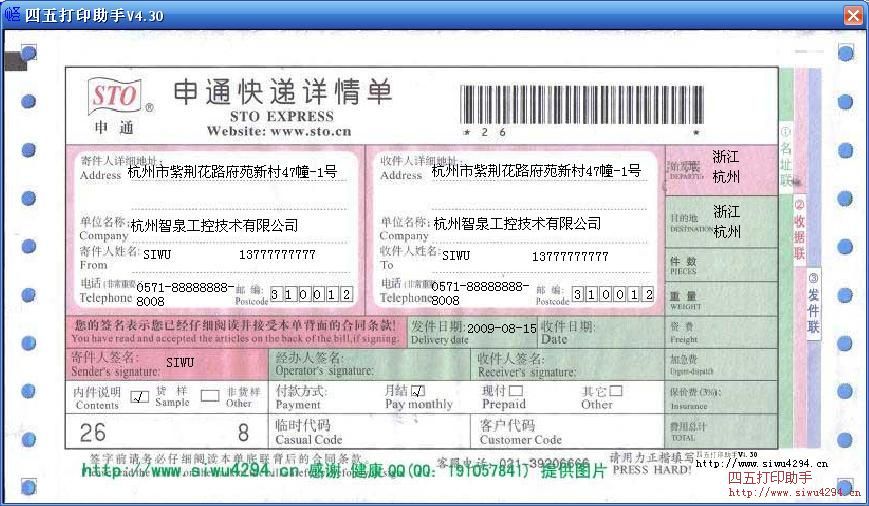Click the delivery date 2009-08-15 field
The width and height of the screenshot is (869, 506).
(x=502, y=328)
